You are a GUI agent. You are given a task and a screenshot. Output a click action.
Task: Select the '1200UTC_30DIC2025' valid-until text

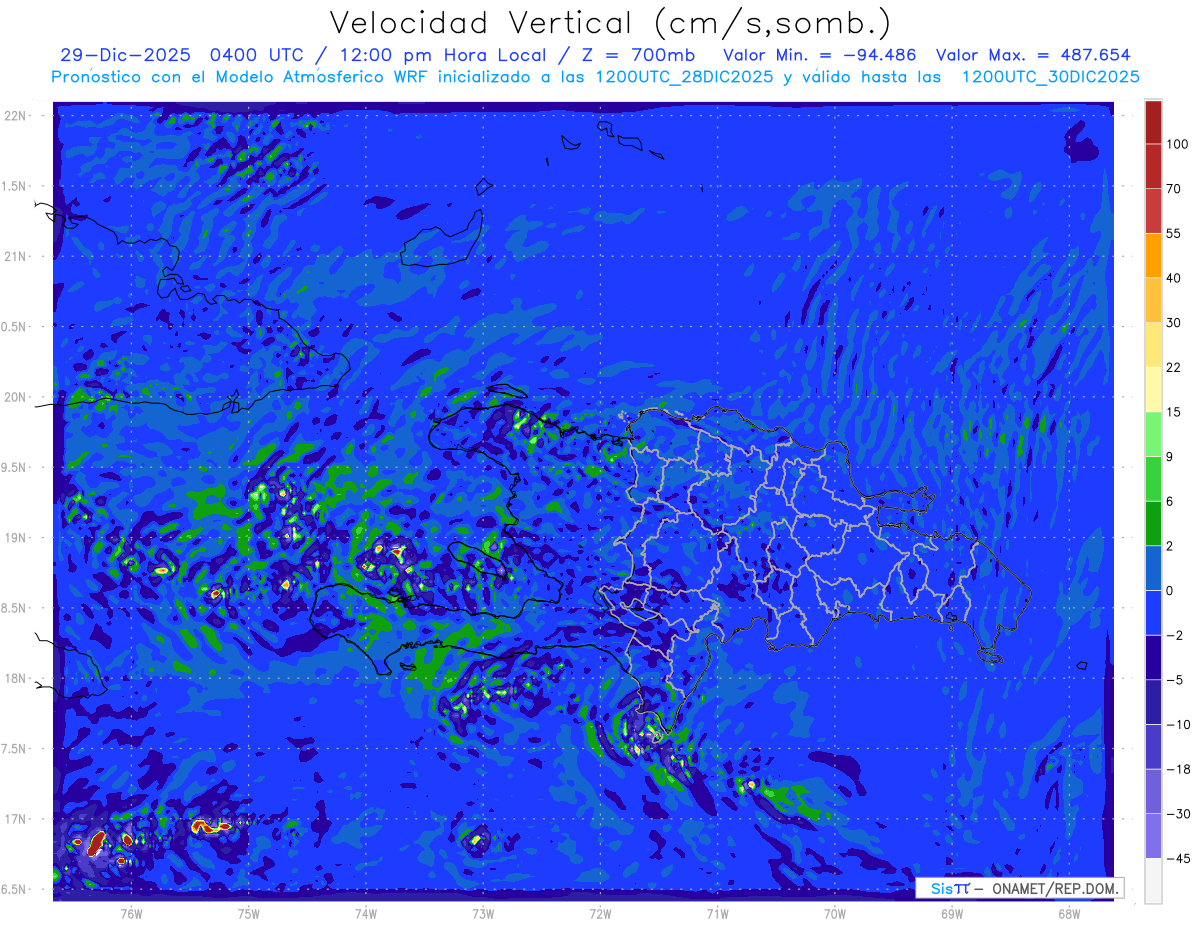tap(1050, 77)
